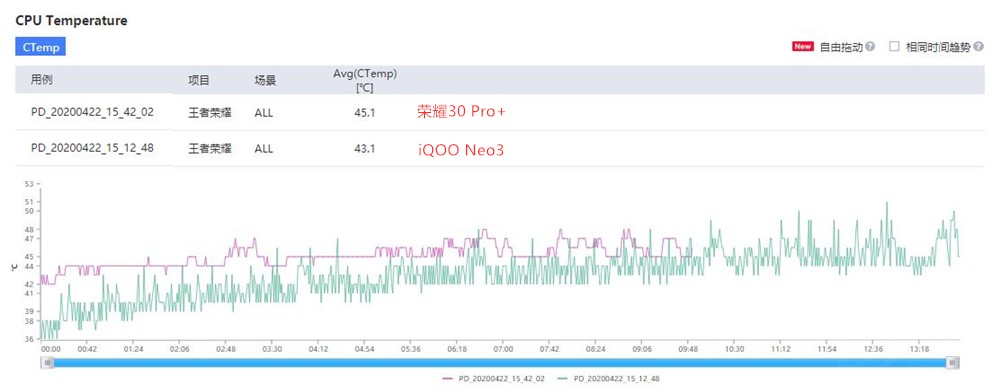
Task: Click the 53 y-axis label
Action: [x=29, y=184]
